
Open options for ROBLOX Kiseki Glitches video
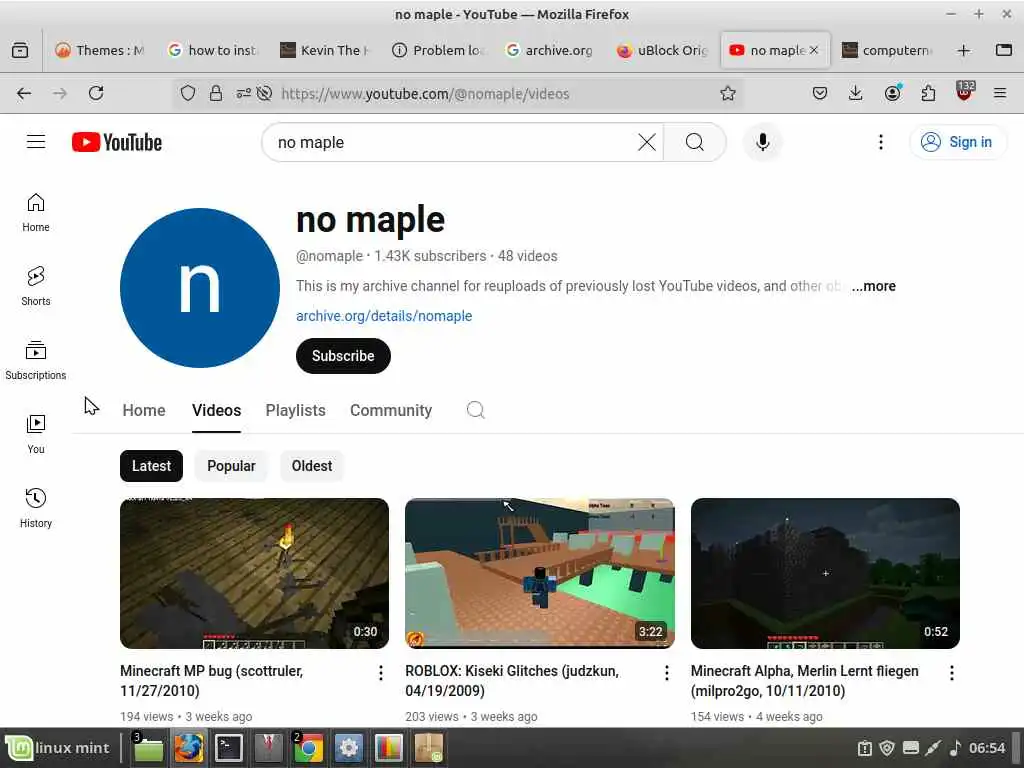point(666,673)
